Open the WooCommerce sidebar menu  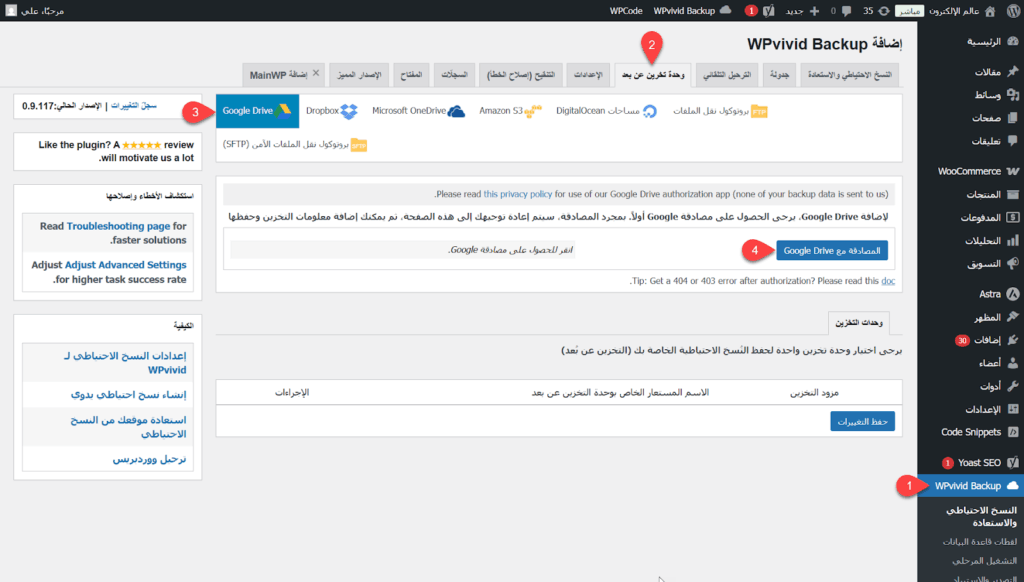pos(970,171)
